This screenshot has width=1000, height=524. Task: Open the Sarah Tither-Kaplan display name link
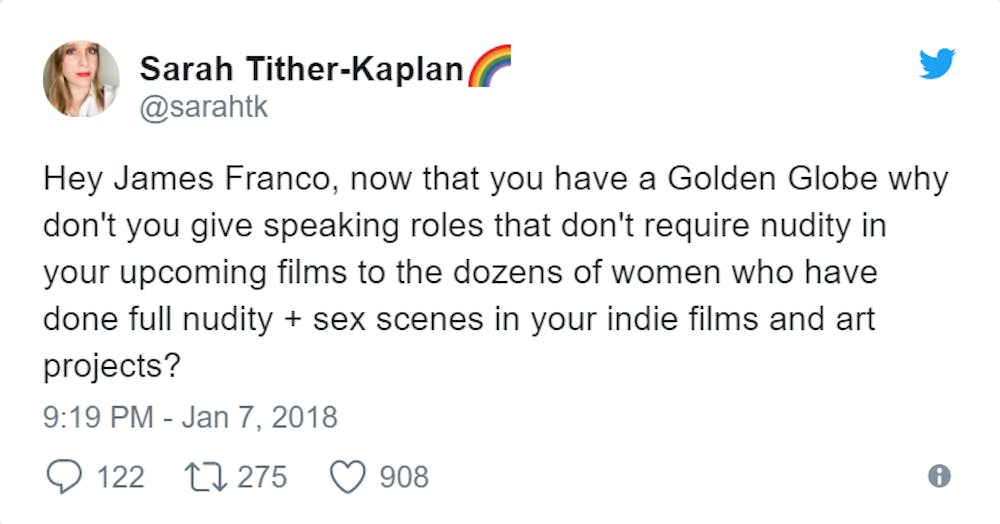[x=301, y=69]
